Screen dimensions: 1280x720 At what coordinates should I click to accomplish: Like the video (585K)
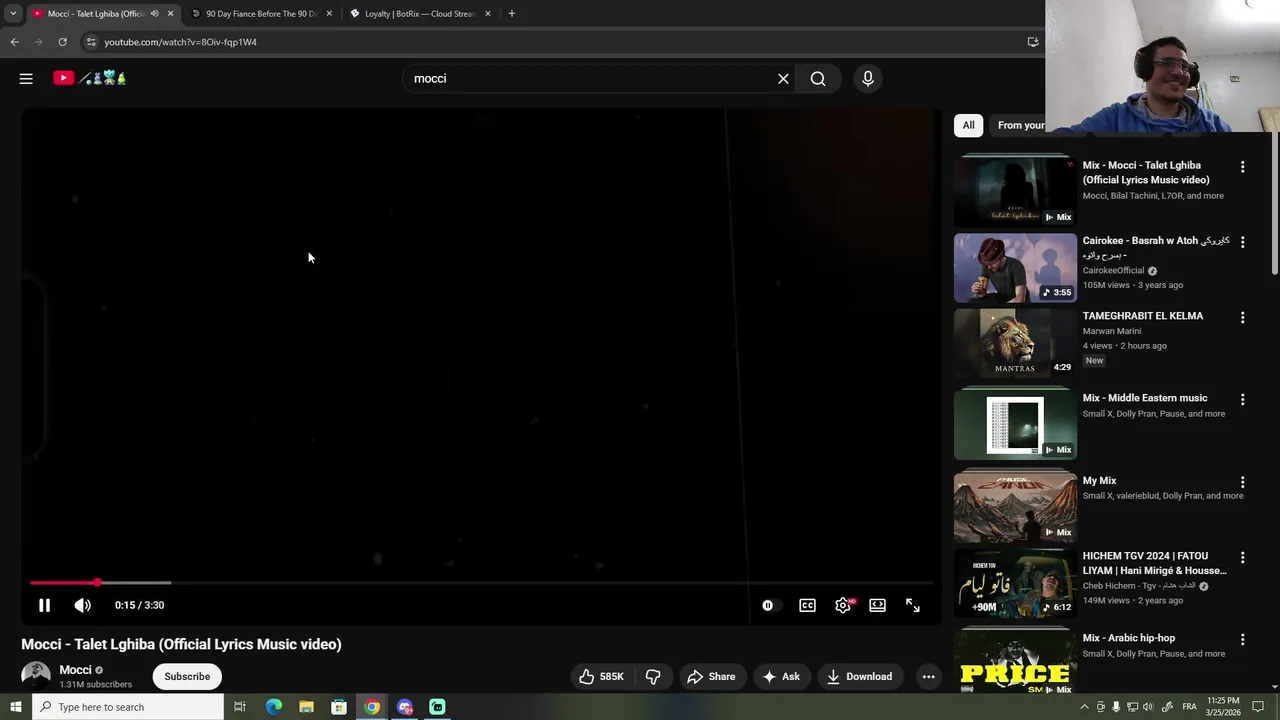(x=601, y=677)
